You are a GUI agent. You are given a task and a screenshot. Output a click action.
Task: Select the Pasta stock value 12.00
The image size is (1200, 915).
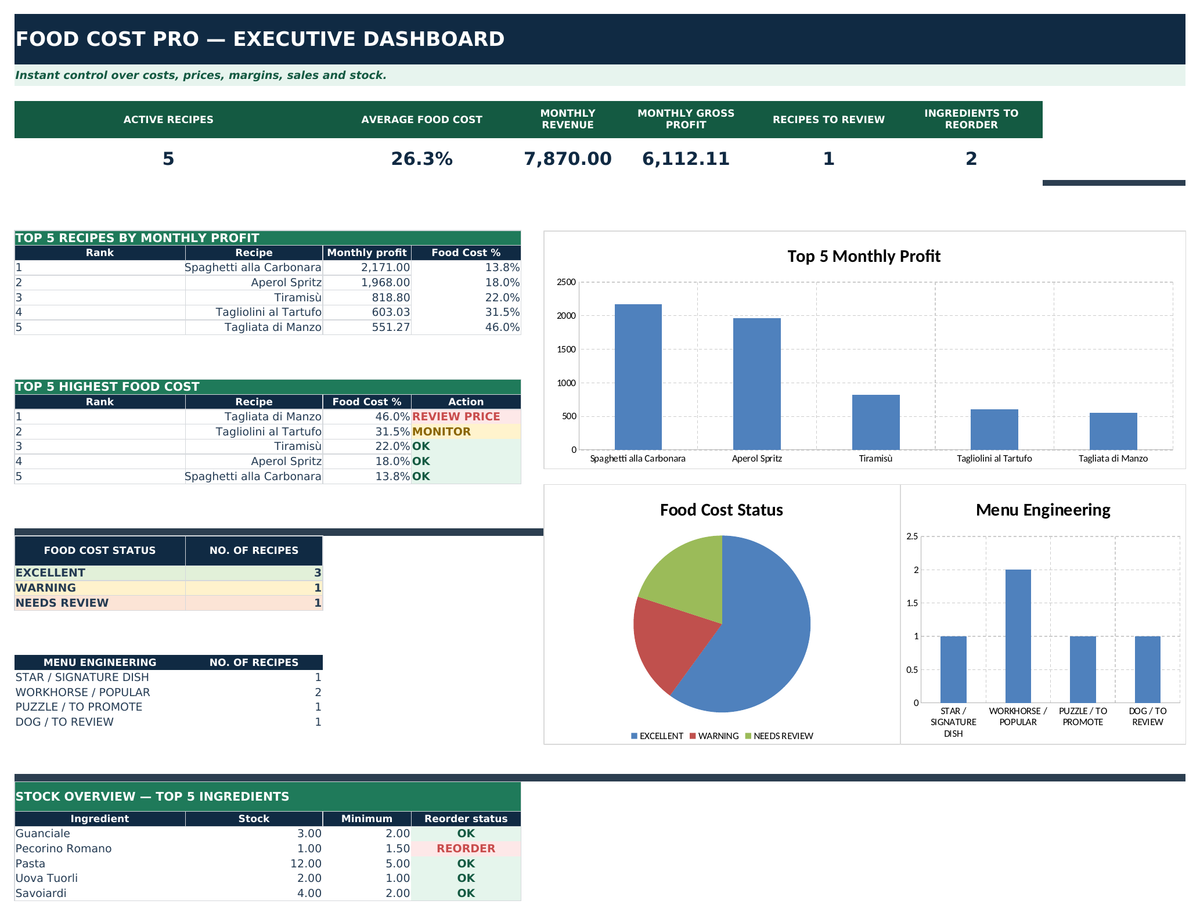[254, 863]
